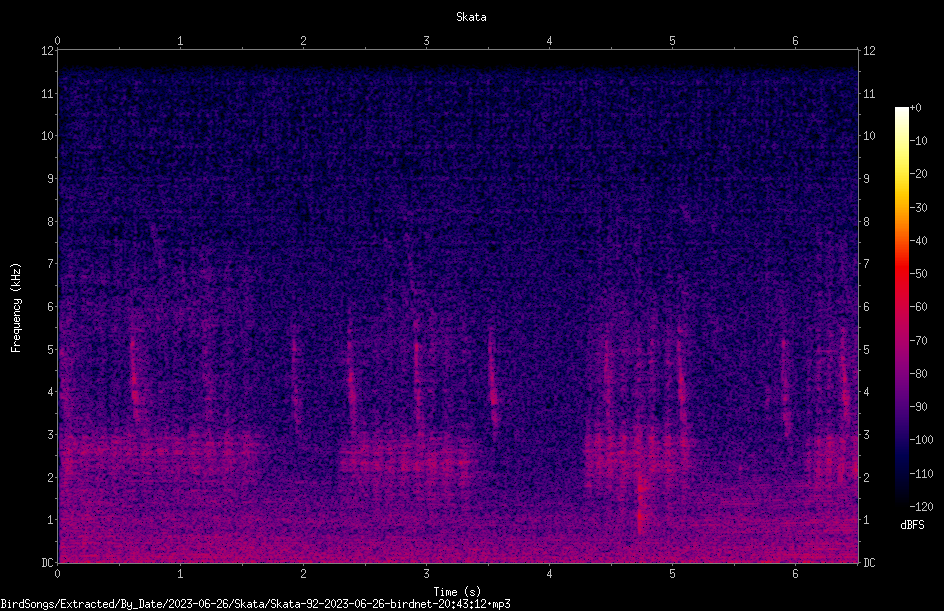Click the '+0' color scale label
This screenshot has height=611, width=944.
pyautogui.click(x=915, y=108)
